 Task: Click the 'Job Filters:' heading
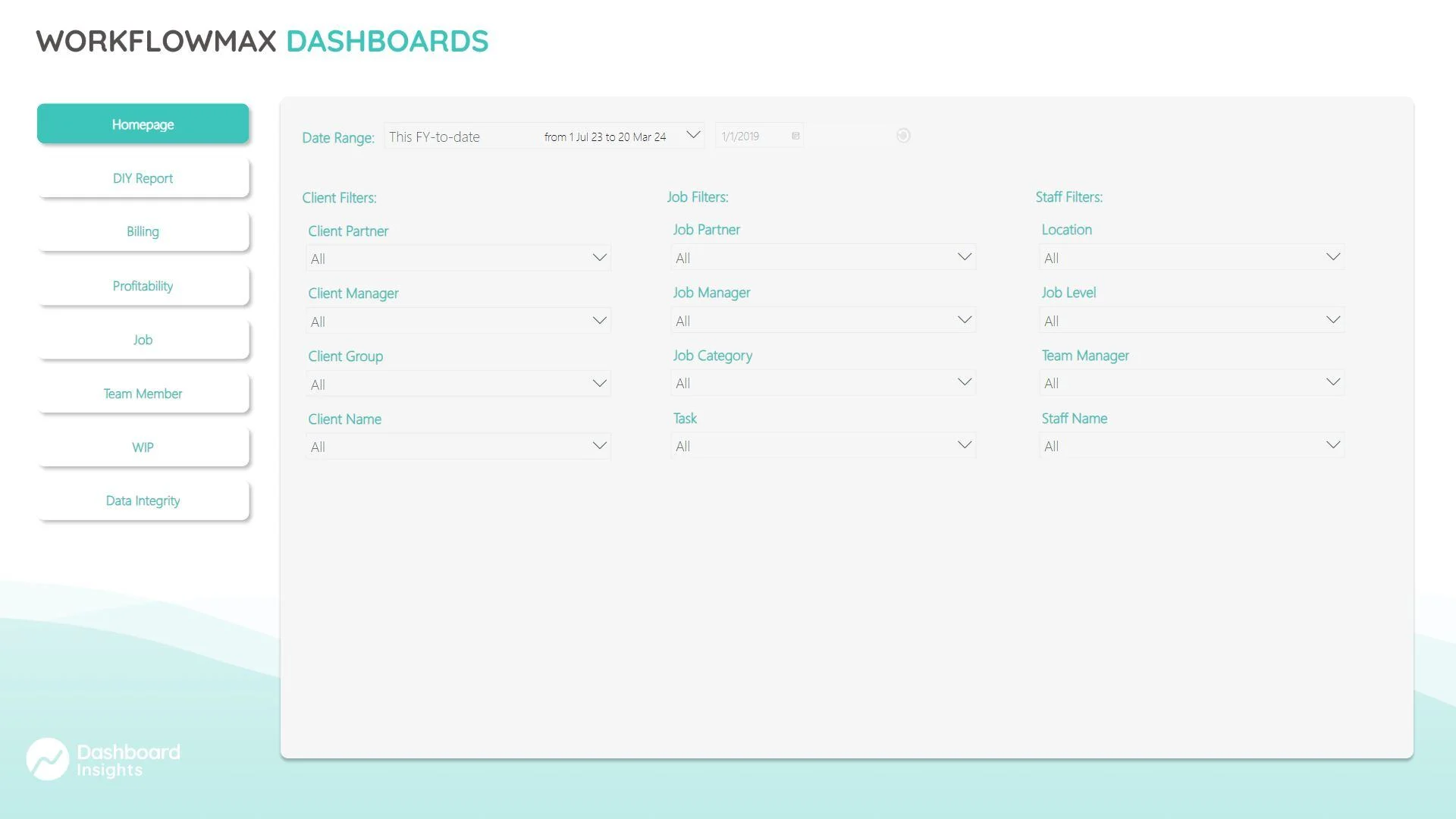coord(698,196)
